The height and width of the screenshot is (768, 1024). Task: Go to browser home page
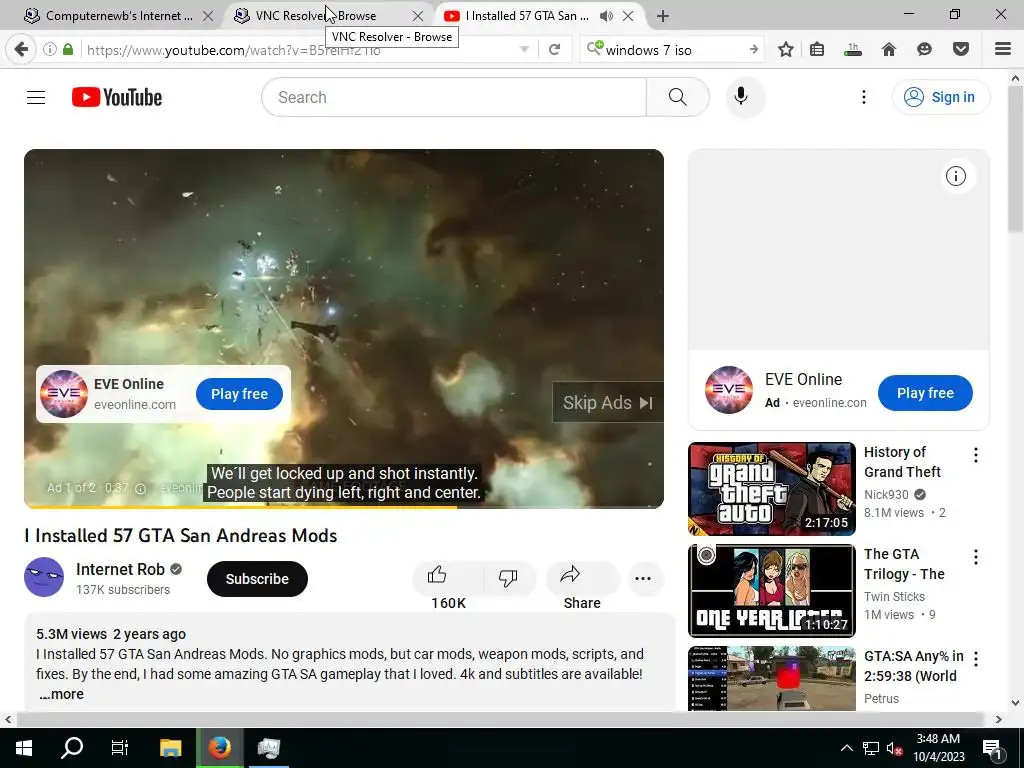[889, 49]
